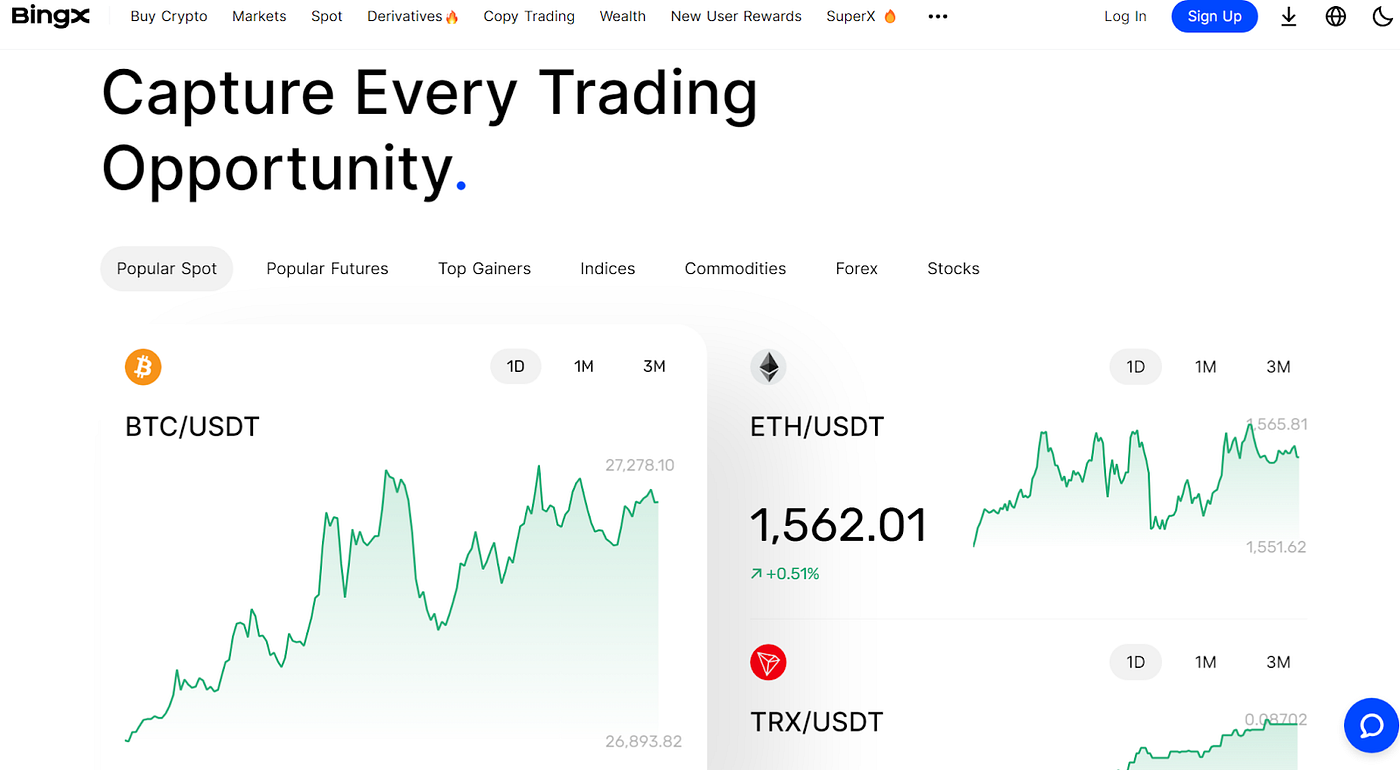Open the customer support chat bubble
This screenshot has width=1400, height=770.
coord(1371,725)
